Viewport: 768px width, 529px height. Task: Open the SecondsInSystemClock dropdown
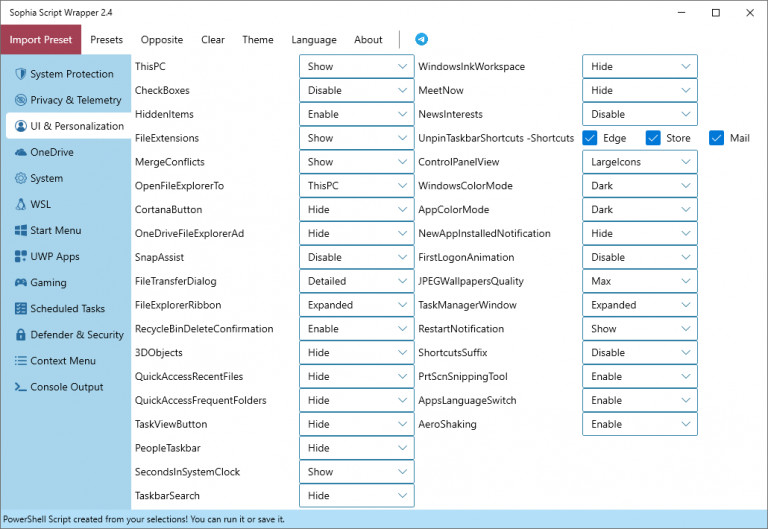[x=357, y=472]
